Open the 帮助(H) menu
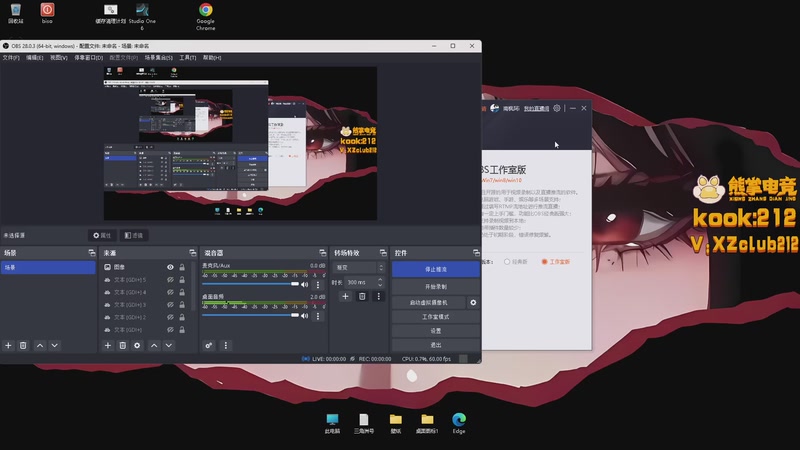Screen dimensions: 800x450 (x=212, y=58)
